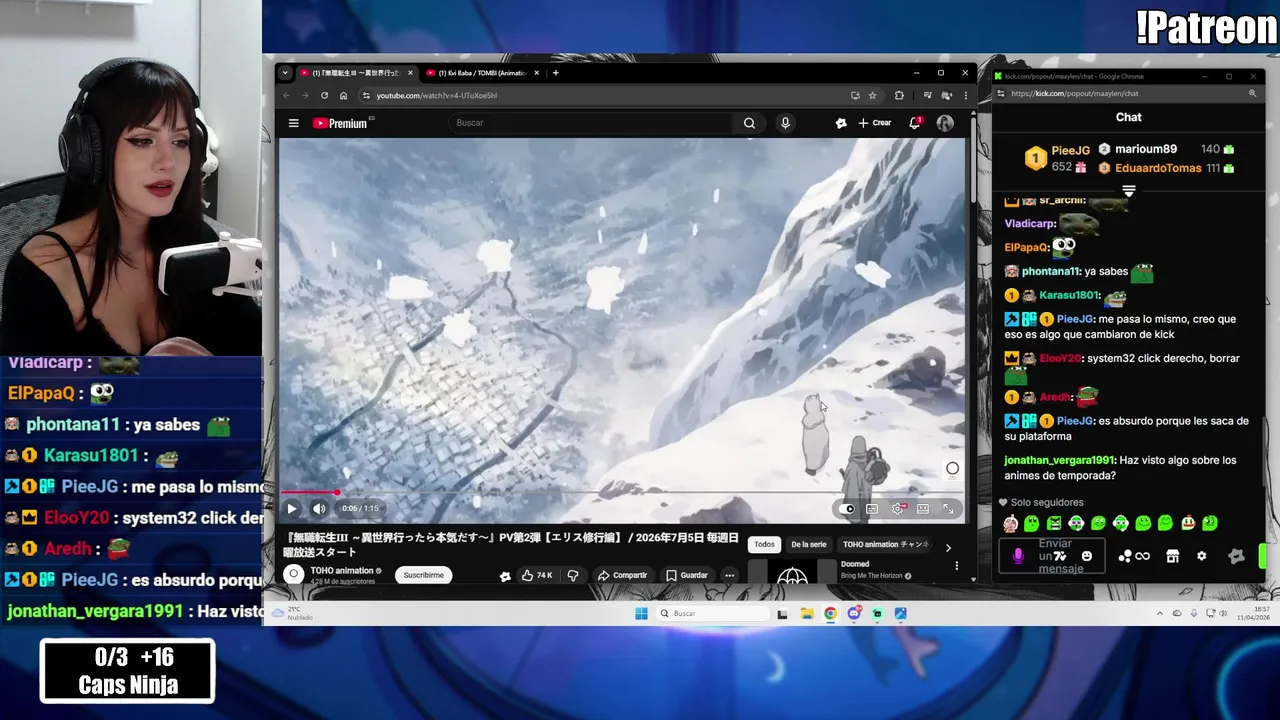Save video using Guardar button
1280x720 pixels.
[687, 575]
